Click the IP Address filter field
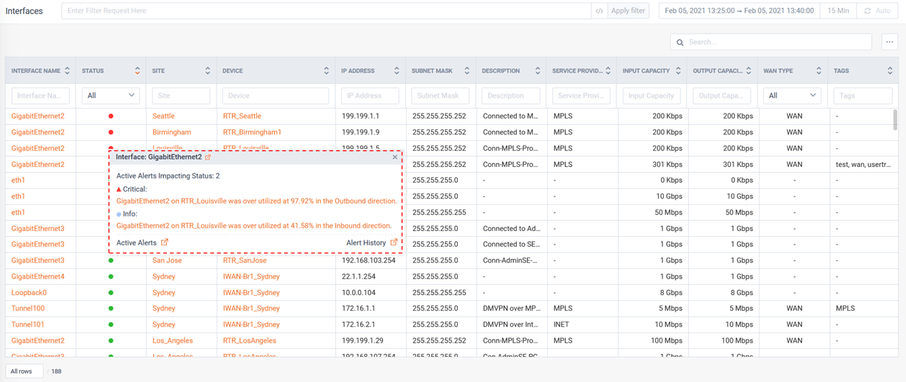906x382 pixels. [370, 95]
